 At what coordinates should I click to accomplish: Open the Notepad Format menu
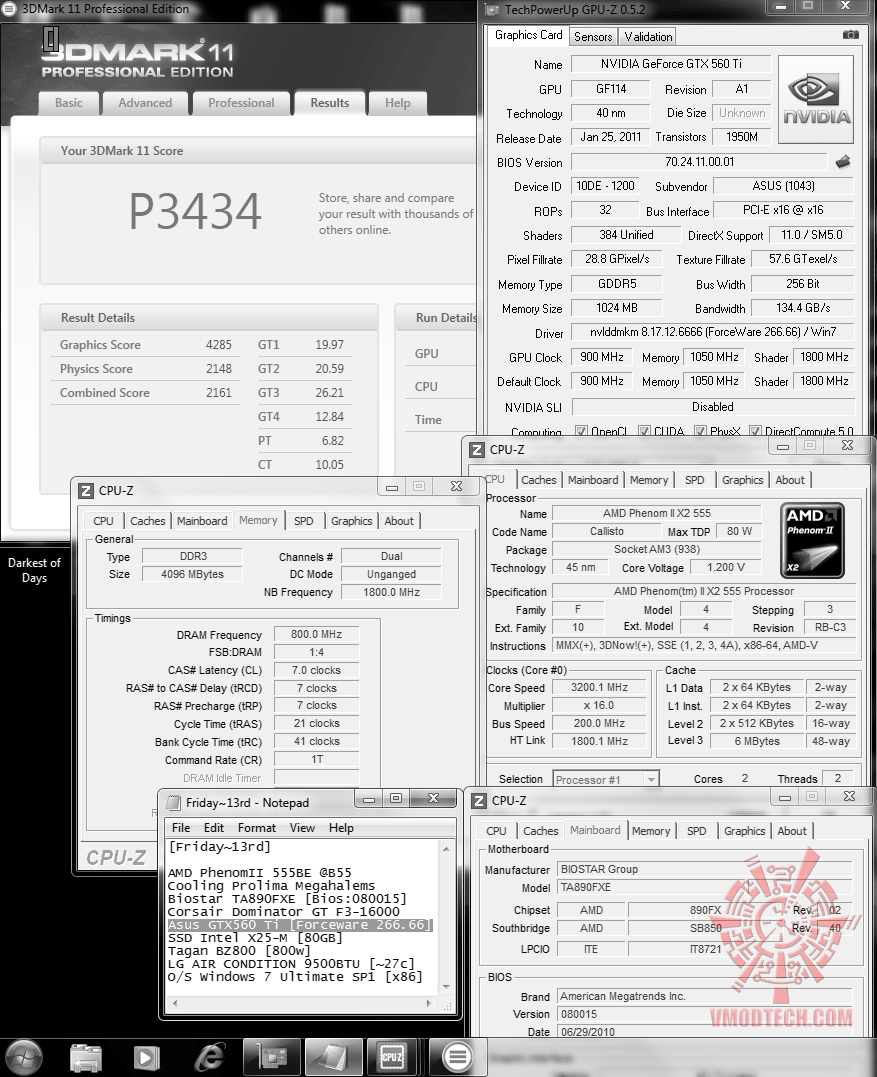(x=257, y=828)
